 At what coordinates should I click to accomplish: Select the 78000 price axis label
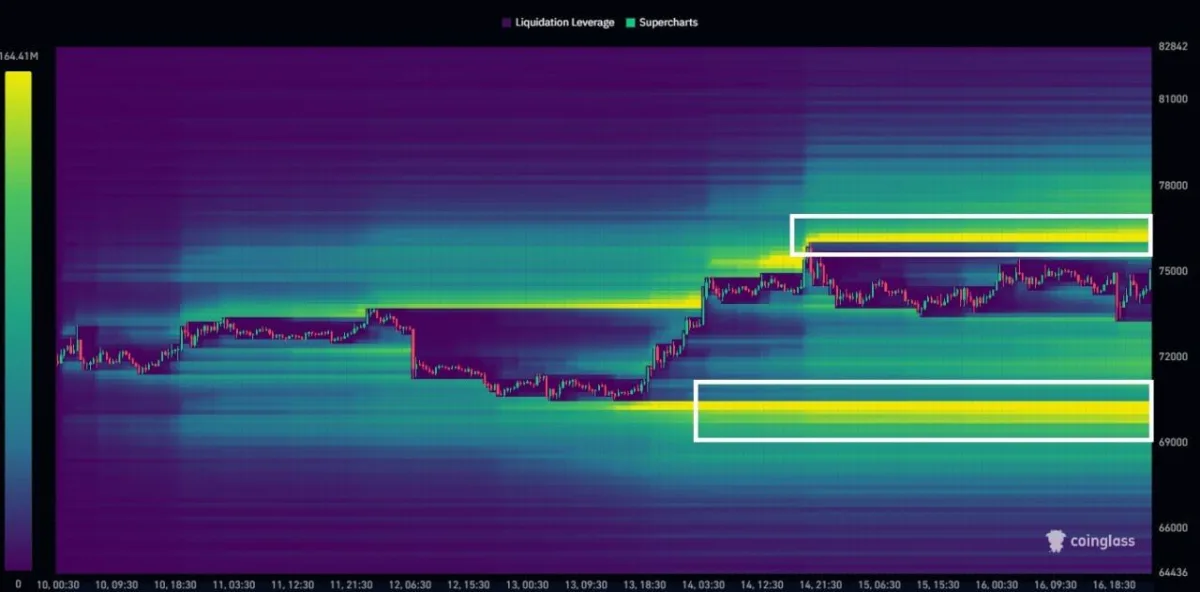click(x=1174, y=185)
